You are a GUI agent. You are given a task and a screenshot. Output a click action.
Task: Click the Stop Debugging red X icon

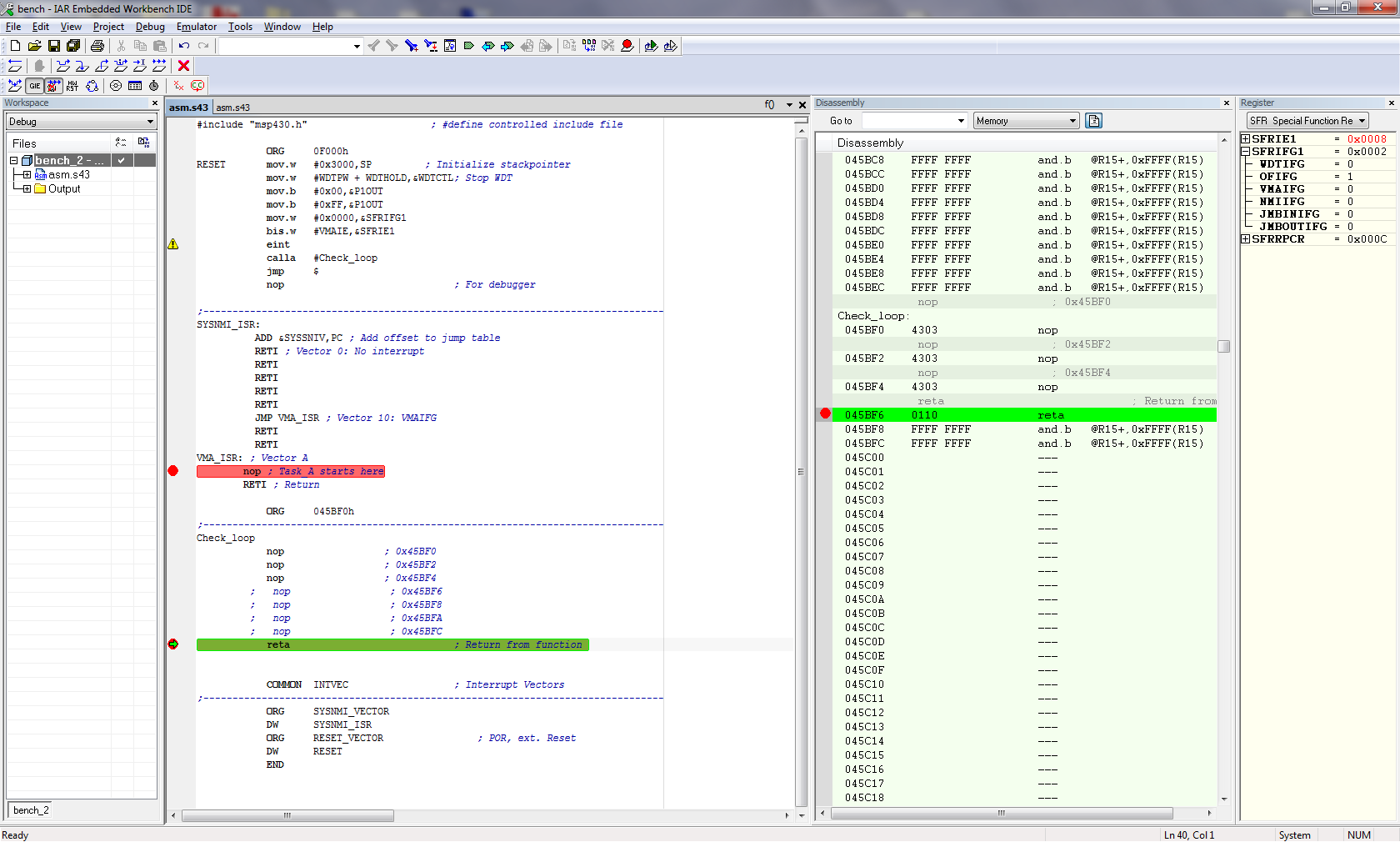coord(184,66)
